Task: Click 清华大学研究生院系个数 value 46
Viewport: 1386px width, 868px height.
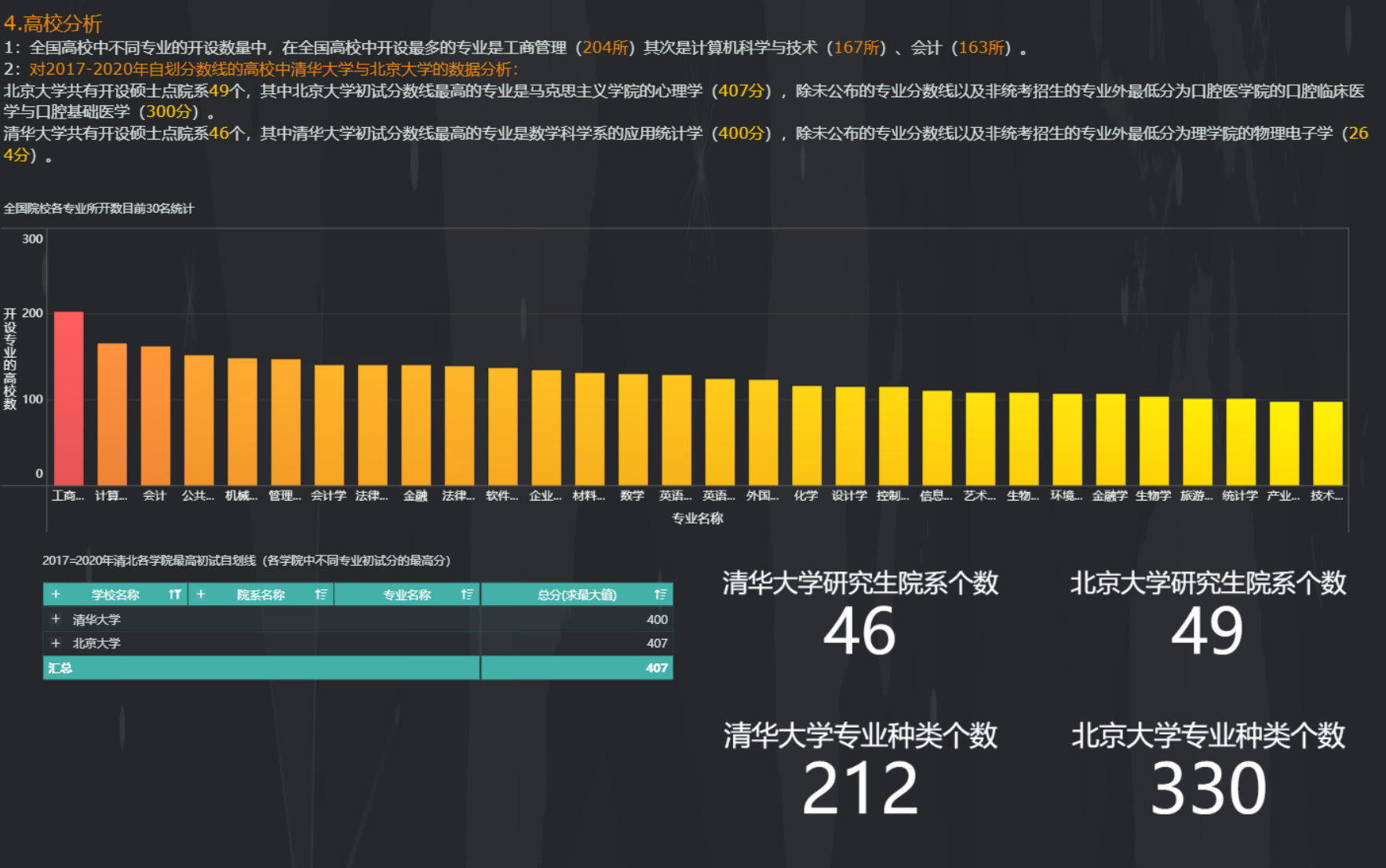Action: pyautogui.click(x=859, y=632)
